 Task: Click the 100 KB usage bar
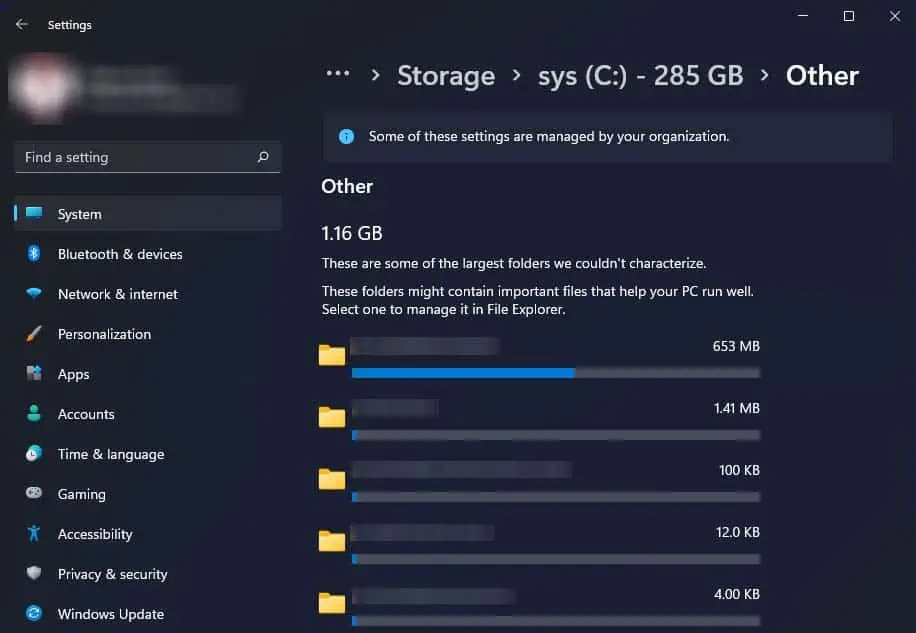tap(556, 497)
